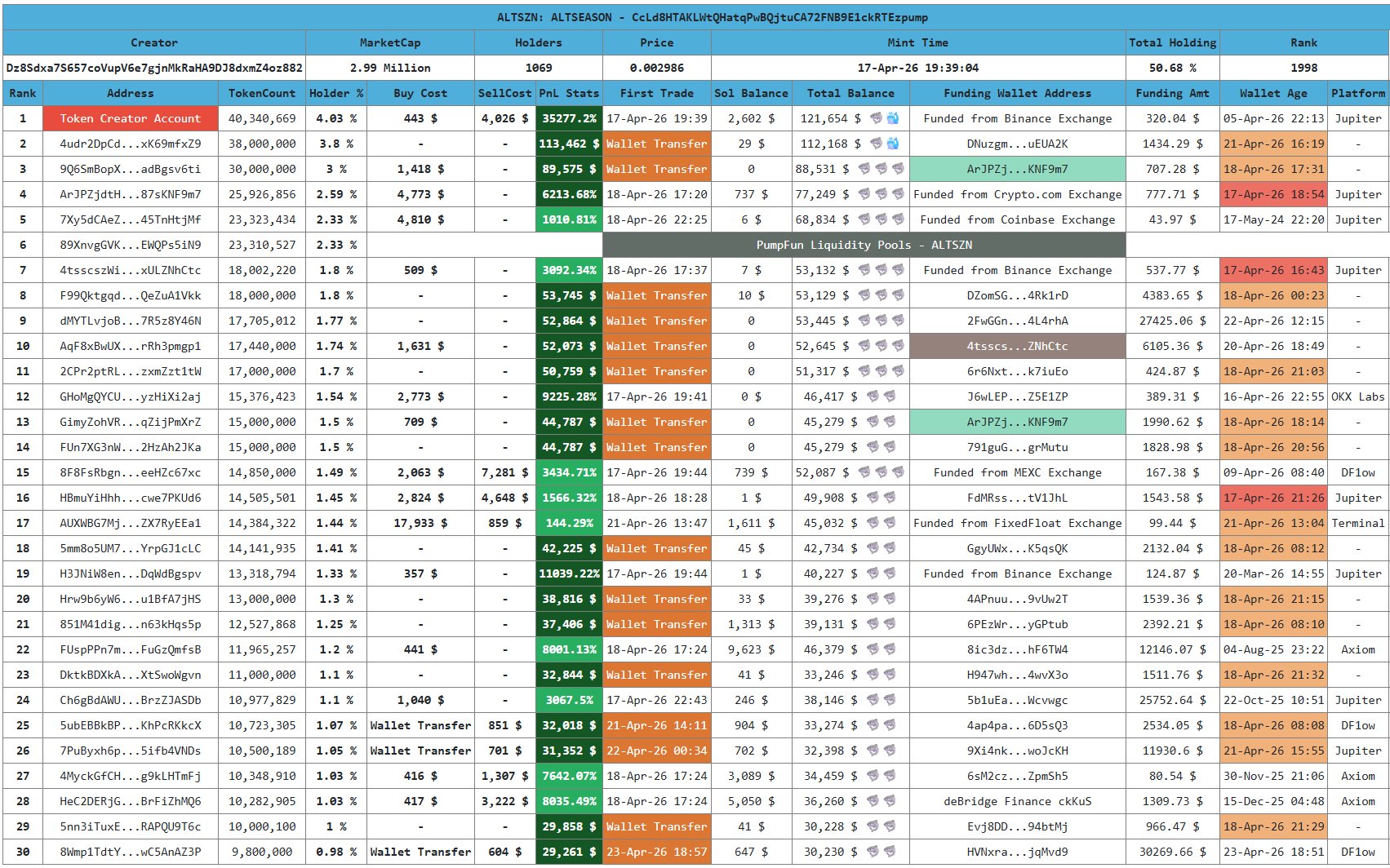Click the shark icon in the rank 1 row
The width and height of the screenshot is (1390, 868).
click(x=876, y=118)
